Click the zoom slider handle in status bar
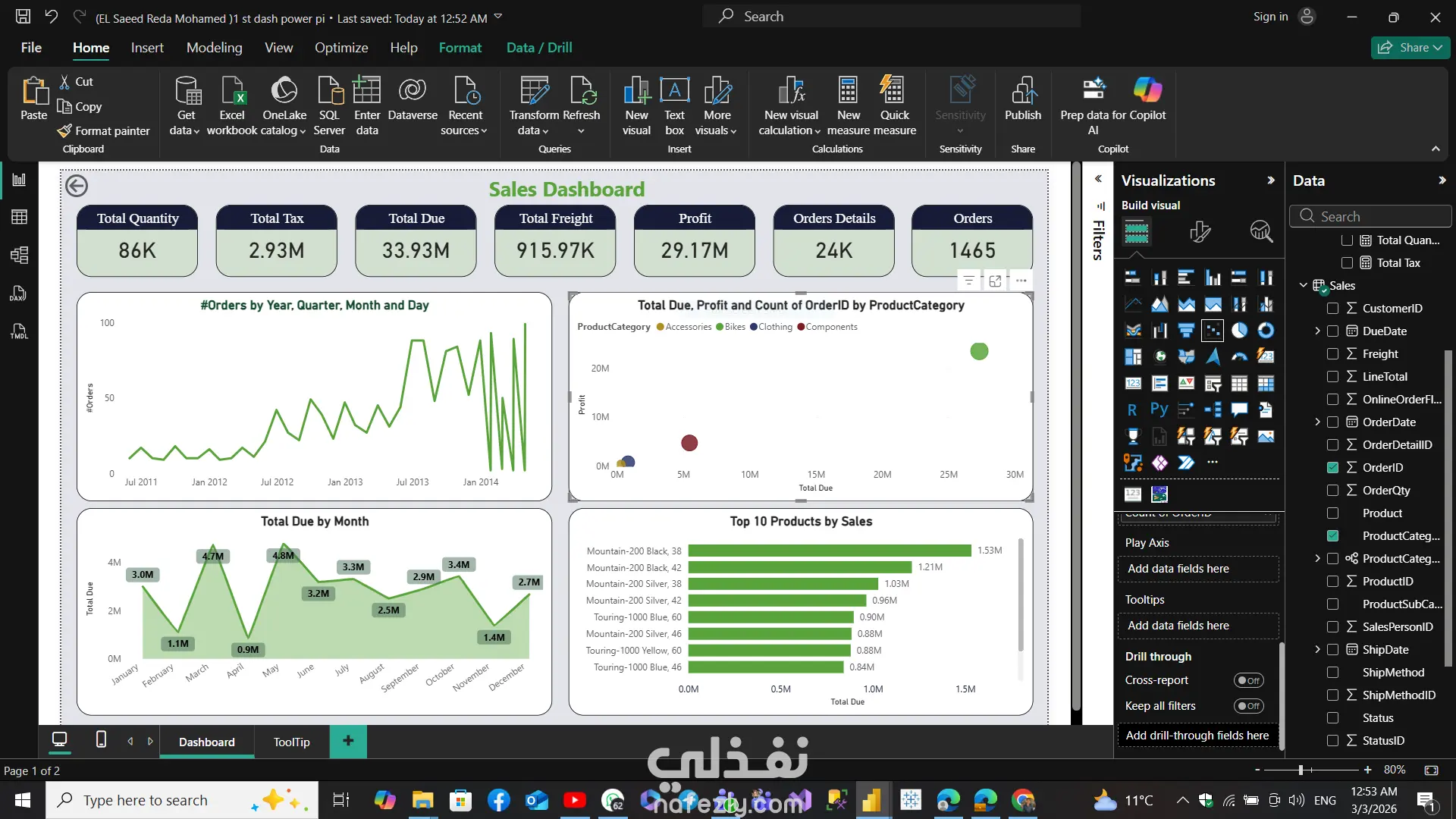This screenshot has width=1456, height=819. pos(1301,770)
